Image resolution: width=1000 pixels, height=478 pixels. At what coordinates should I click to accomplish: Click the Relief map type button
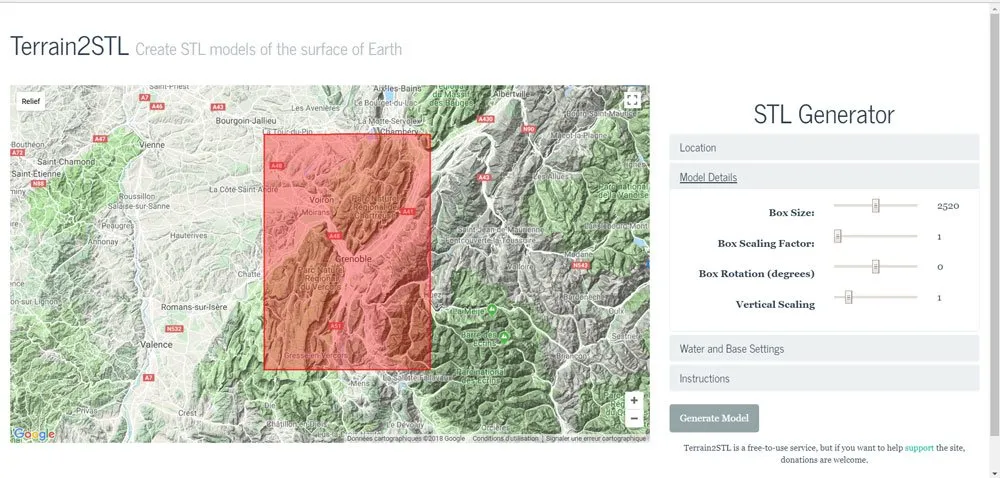tap(31, 101)
